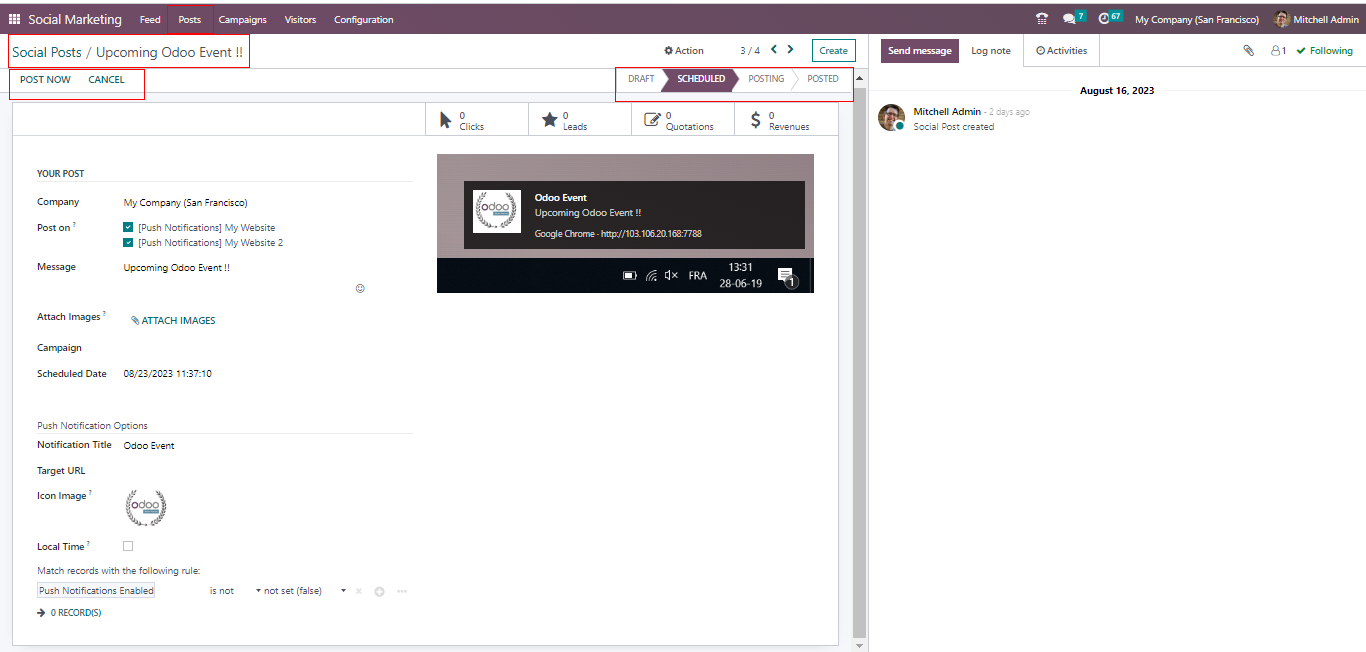
Task: Open the activities clock icon in navbar
Action: (1104, 19)
